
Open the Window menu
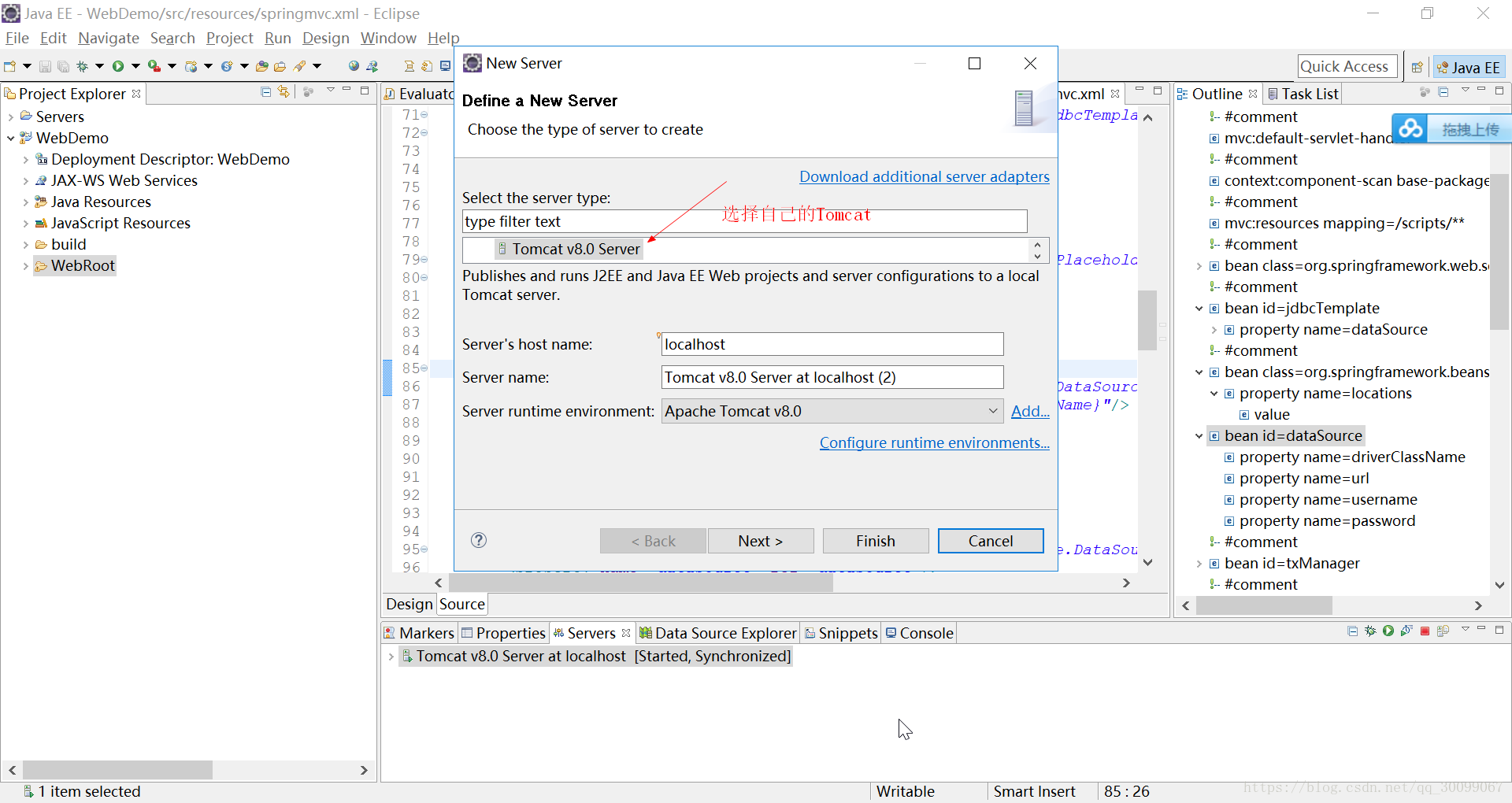point(388,38)
